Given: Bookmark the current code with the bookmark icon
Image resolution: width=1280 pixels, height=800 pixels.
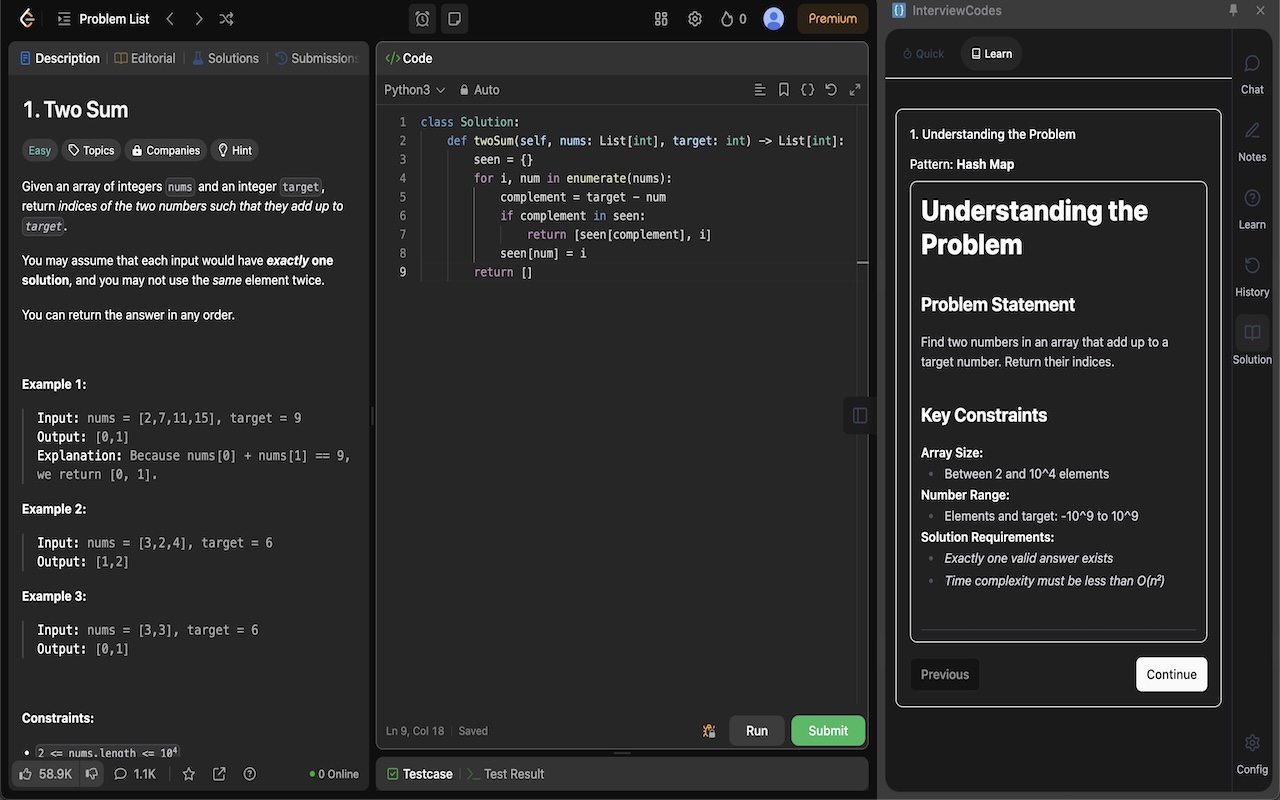Looking at the screenshot, I should [783, 89].
